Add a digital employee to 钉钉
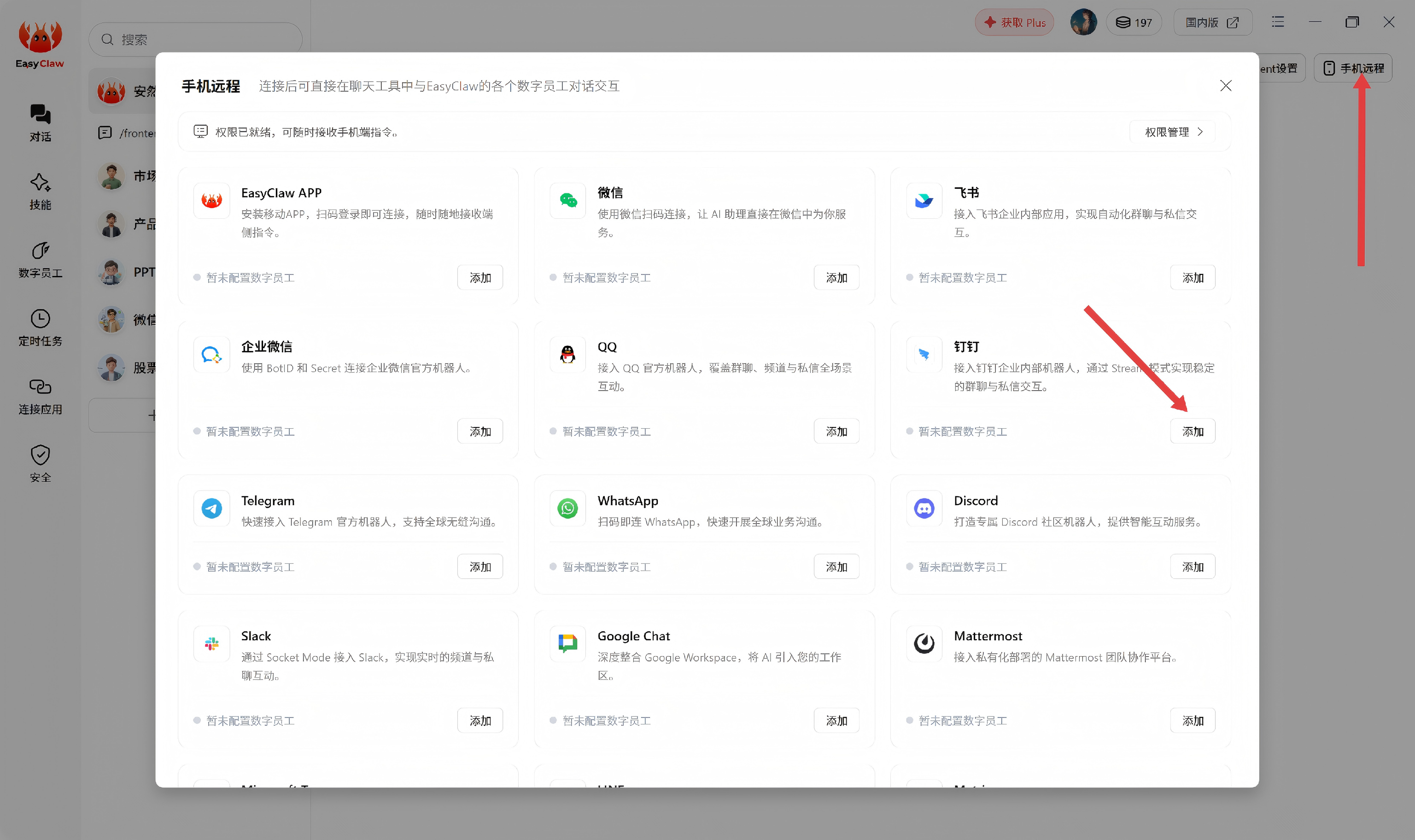Image resolution: width=1415 pixels, height=840 pixels. click(x=1193, y=432)
